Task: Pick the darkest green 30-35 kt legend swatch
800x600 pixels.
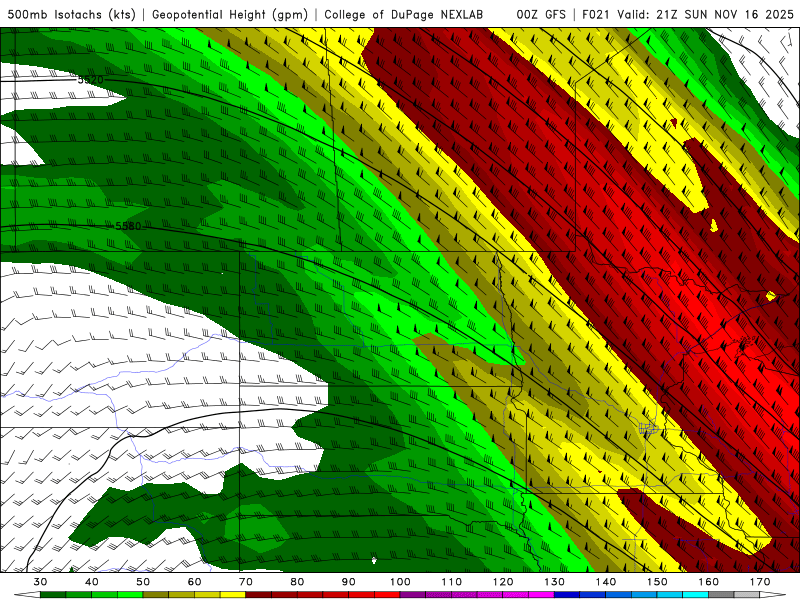Action: click(x=53, y=595)
